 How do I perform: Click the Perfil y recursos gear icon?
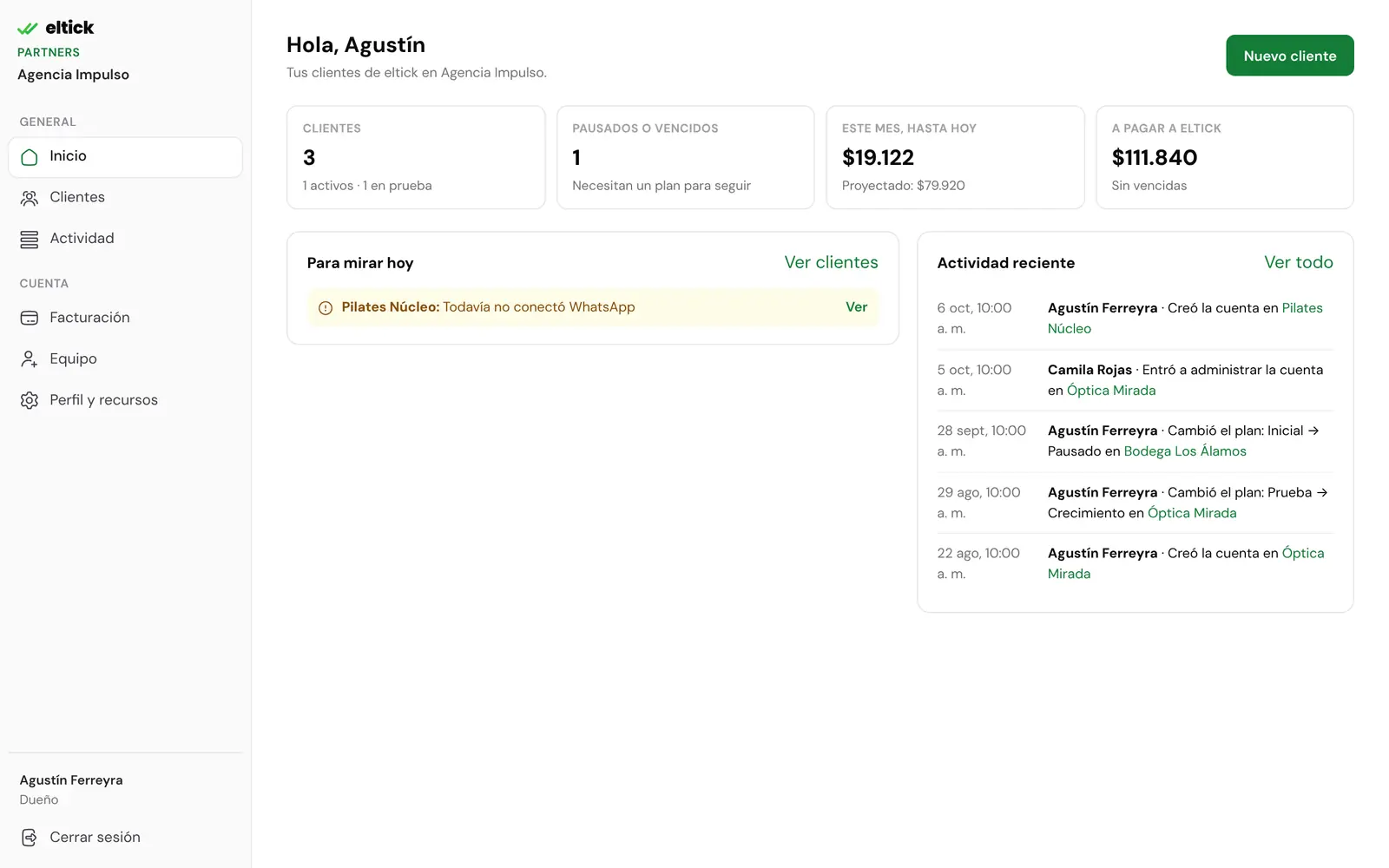(x=30, y=400)
